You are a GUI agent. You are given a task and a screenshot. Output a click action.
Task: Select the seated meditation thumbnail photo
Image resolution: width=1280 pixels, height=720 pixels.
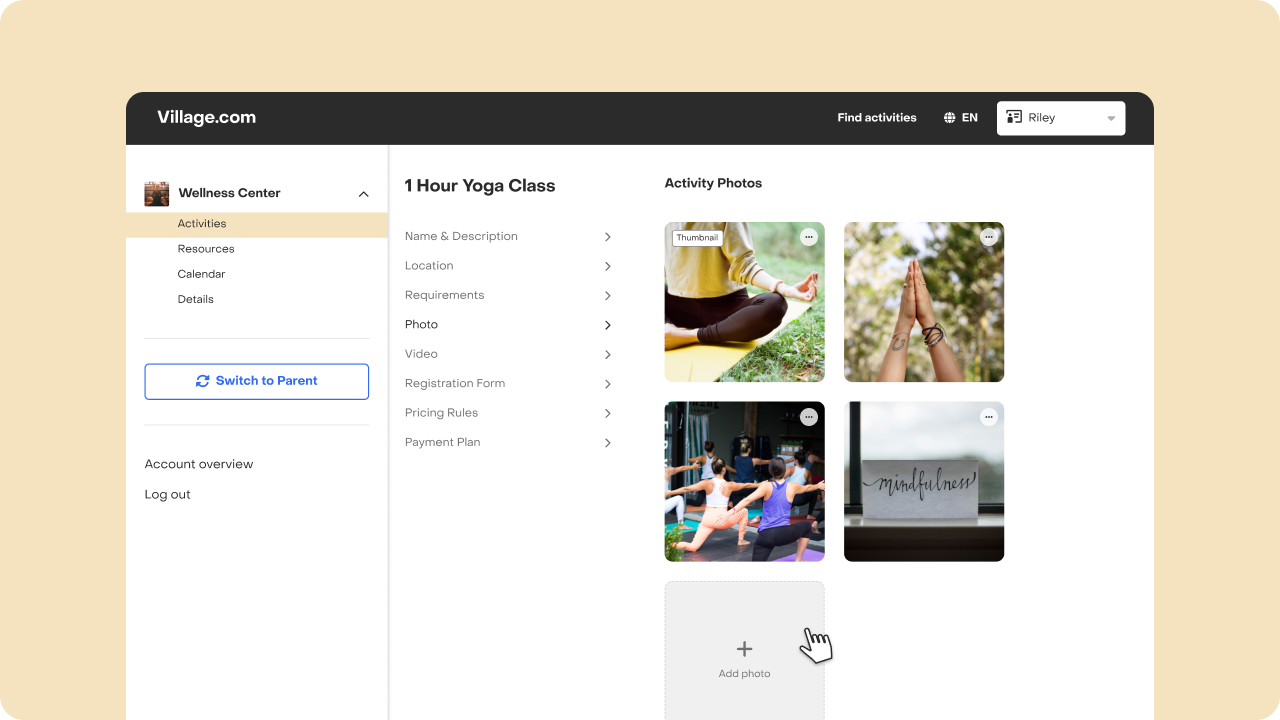745,302
